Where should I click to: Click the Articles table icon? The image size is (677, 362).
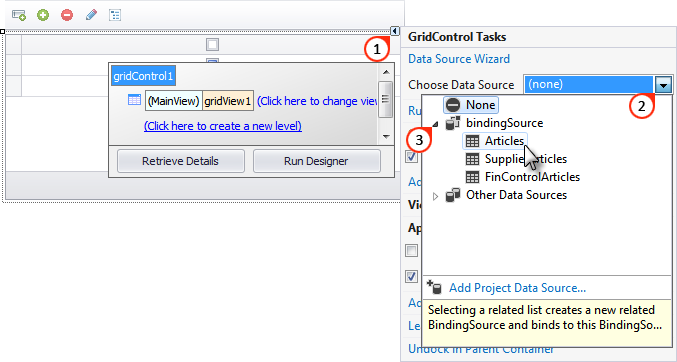472,141
